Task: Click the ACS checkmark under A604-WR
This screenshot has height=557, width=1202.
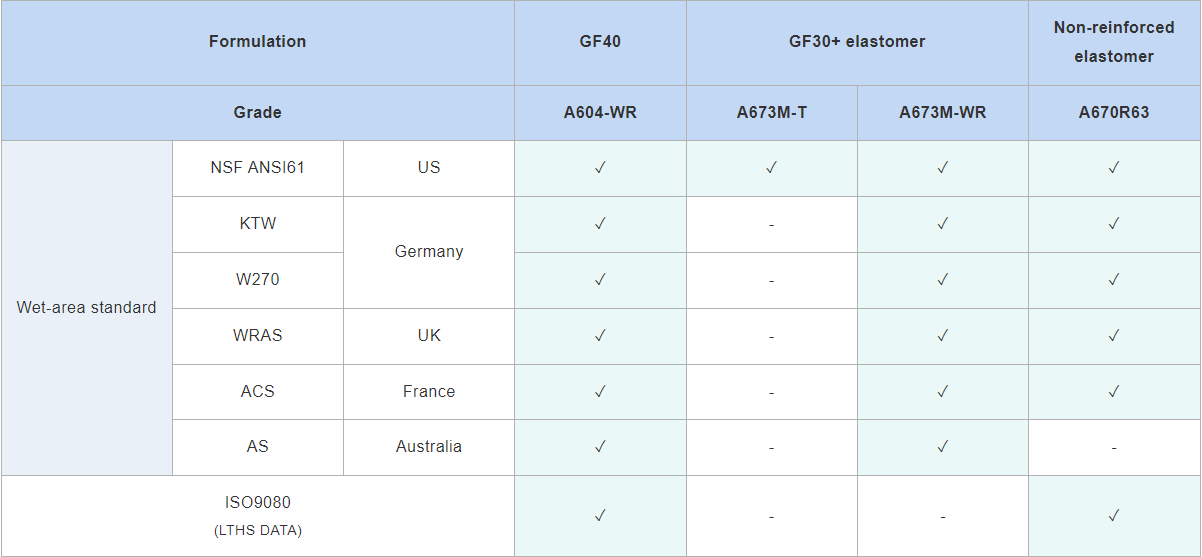Action: pos(600,392)
